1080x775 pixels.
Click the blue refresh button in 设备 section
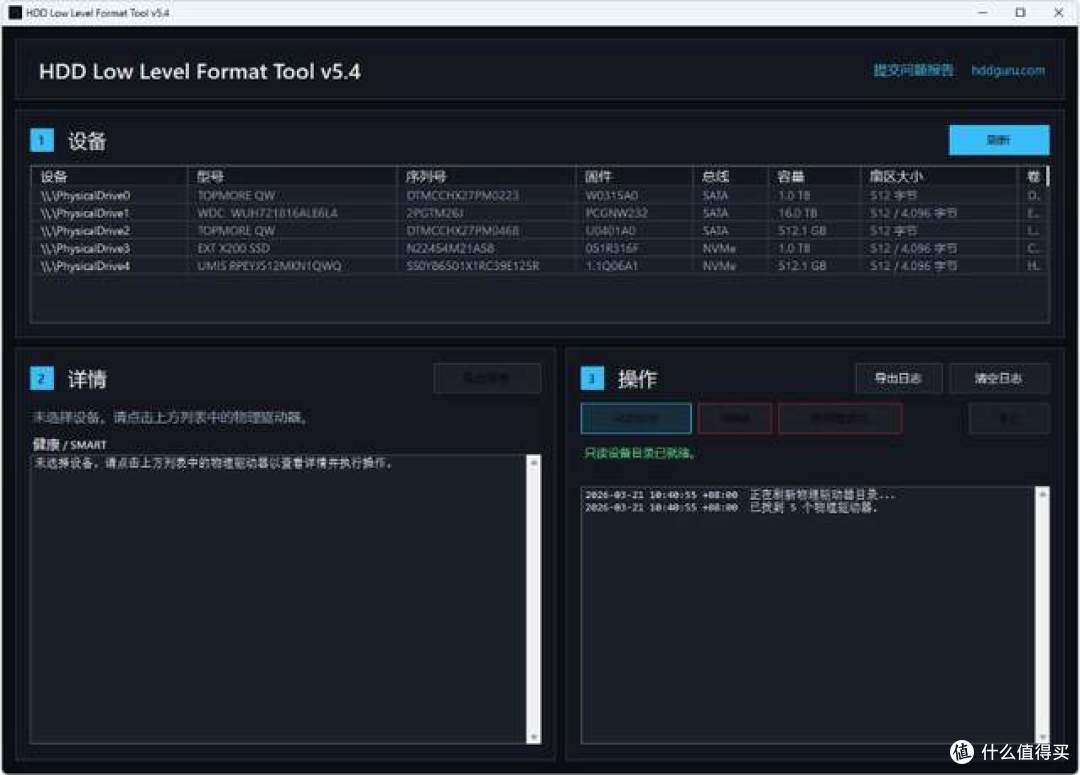(x=999, y=140)
